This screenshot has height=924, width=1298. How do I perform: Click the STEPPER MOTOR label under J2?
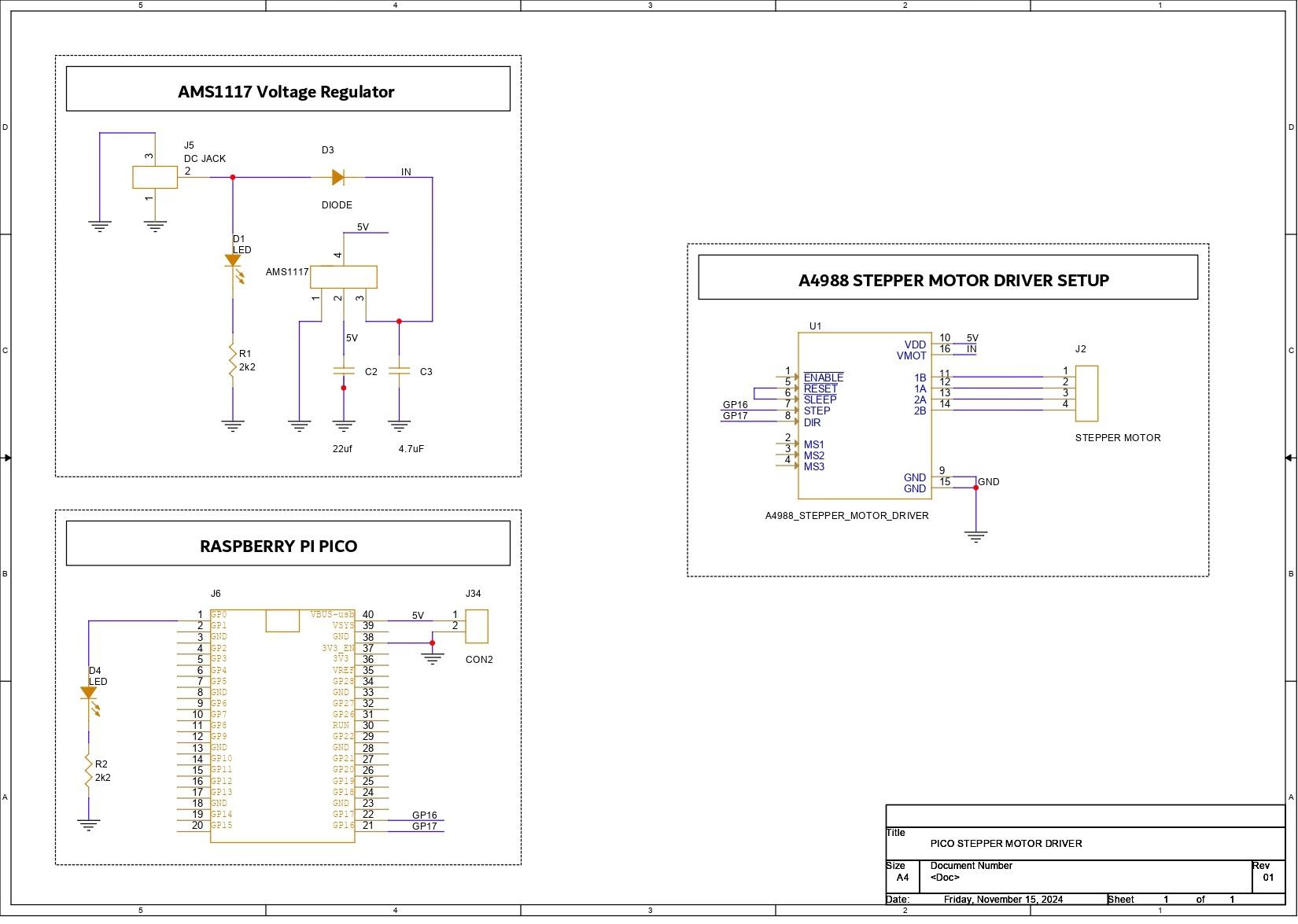click(1118, 438)
